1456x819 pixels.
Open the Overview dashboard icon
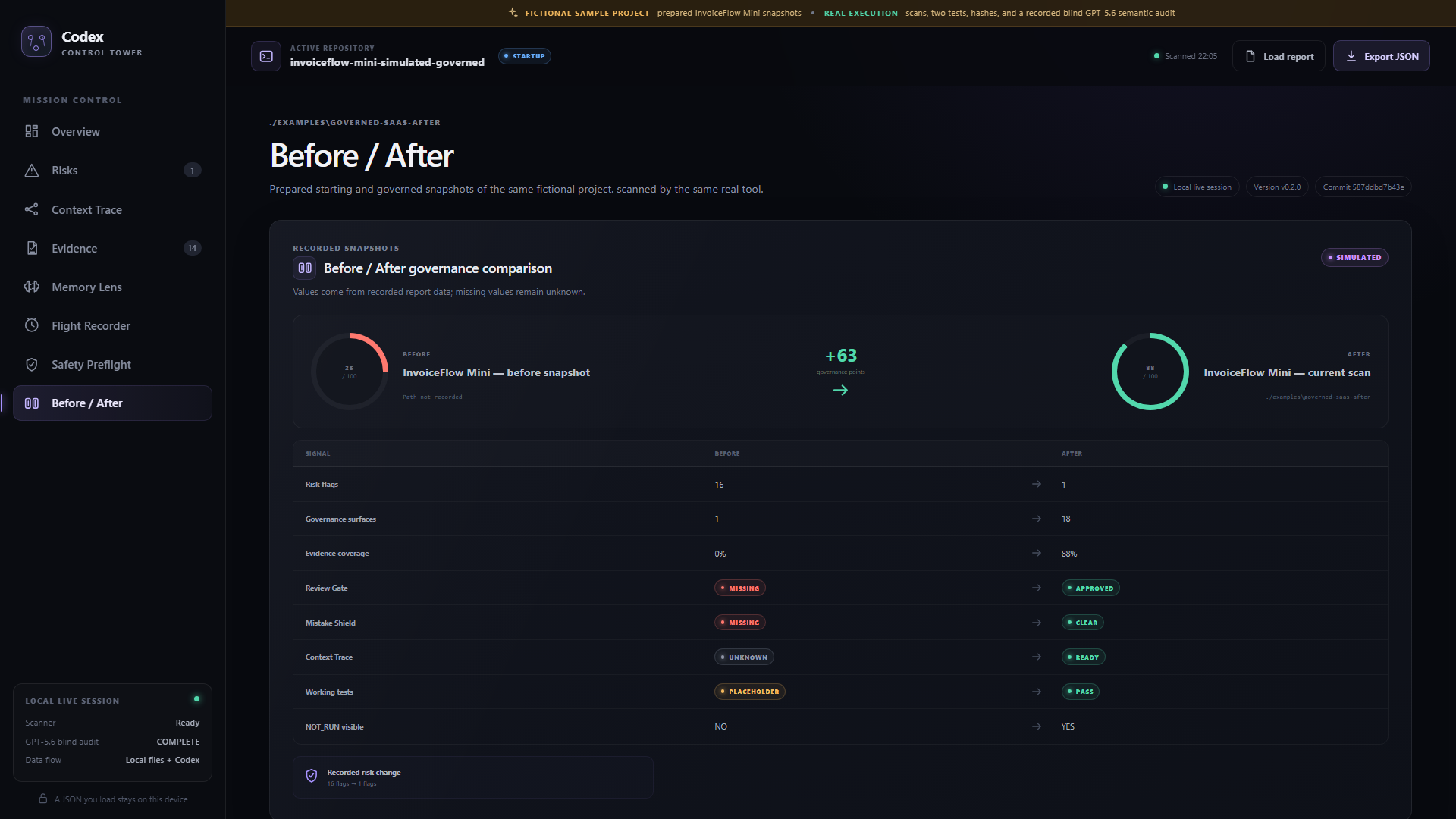pos(32,131)
